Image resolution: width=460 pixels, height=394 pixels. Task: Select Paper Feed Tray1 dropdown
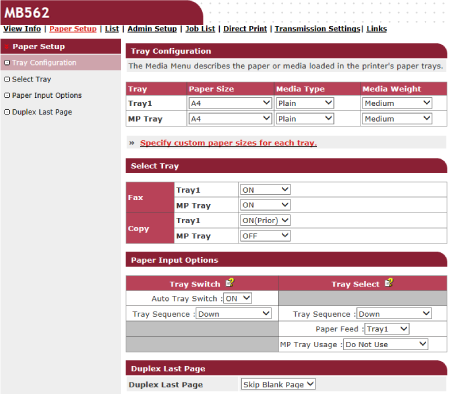387,329
